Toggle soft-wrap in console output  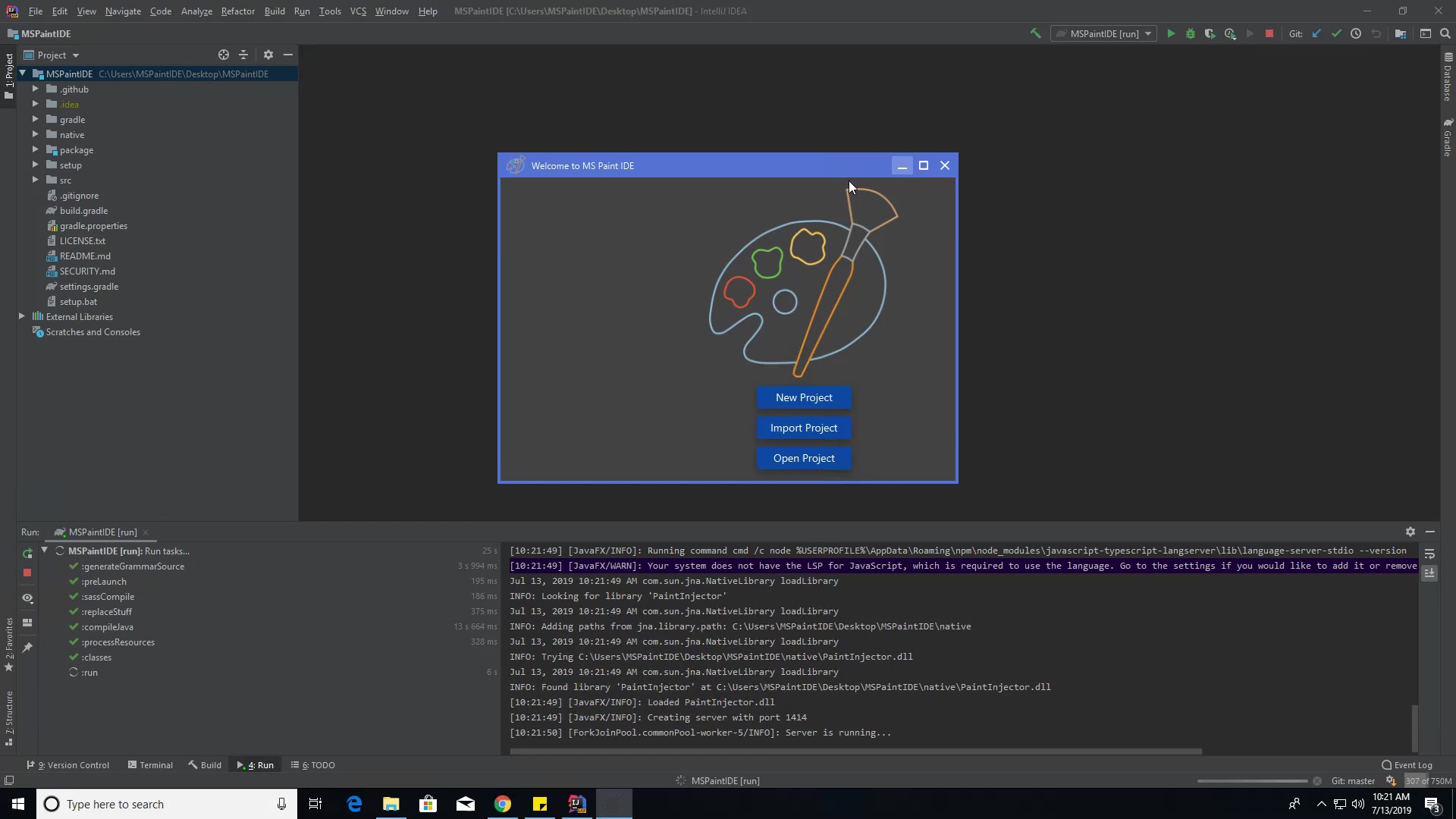[1429, 554]
